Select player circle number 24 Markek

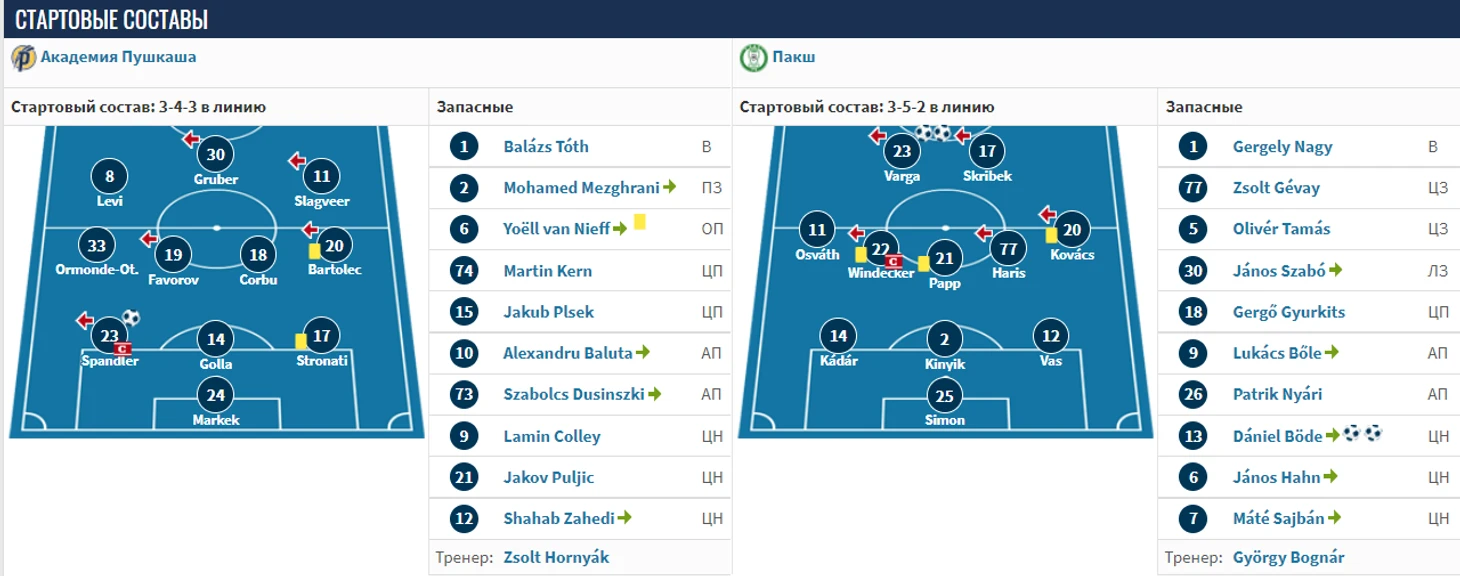(x=216, y=395)
